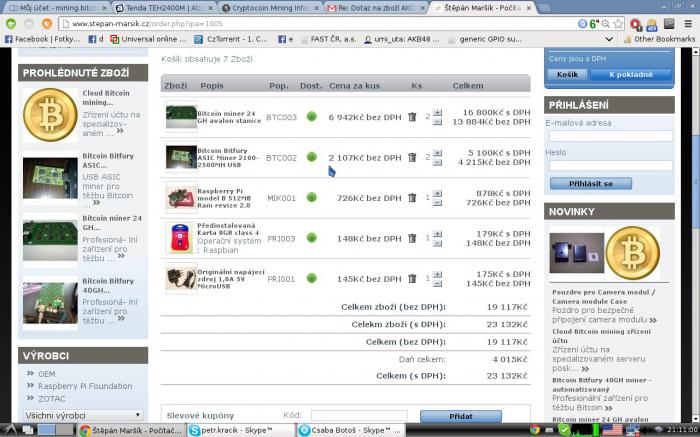This screenshot has height=437, width=700.
Task: Click Bitcoin miner 24 GH avalon stanice name
Action: [x=229, y=117]
